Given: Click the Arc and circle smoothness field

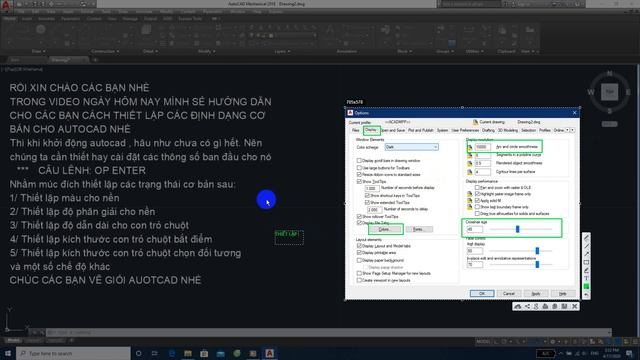Looking at the screenshot, I should 482,147.
